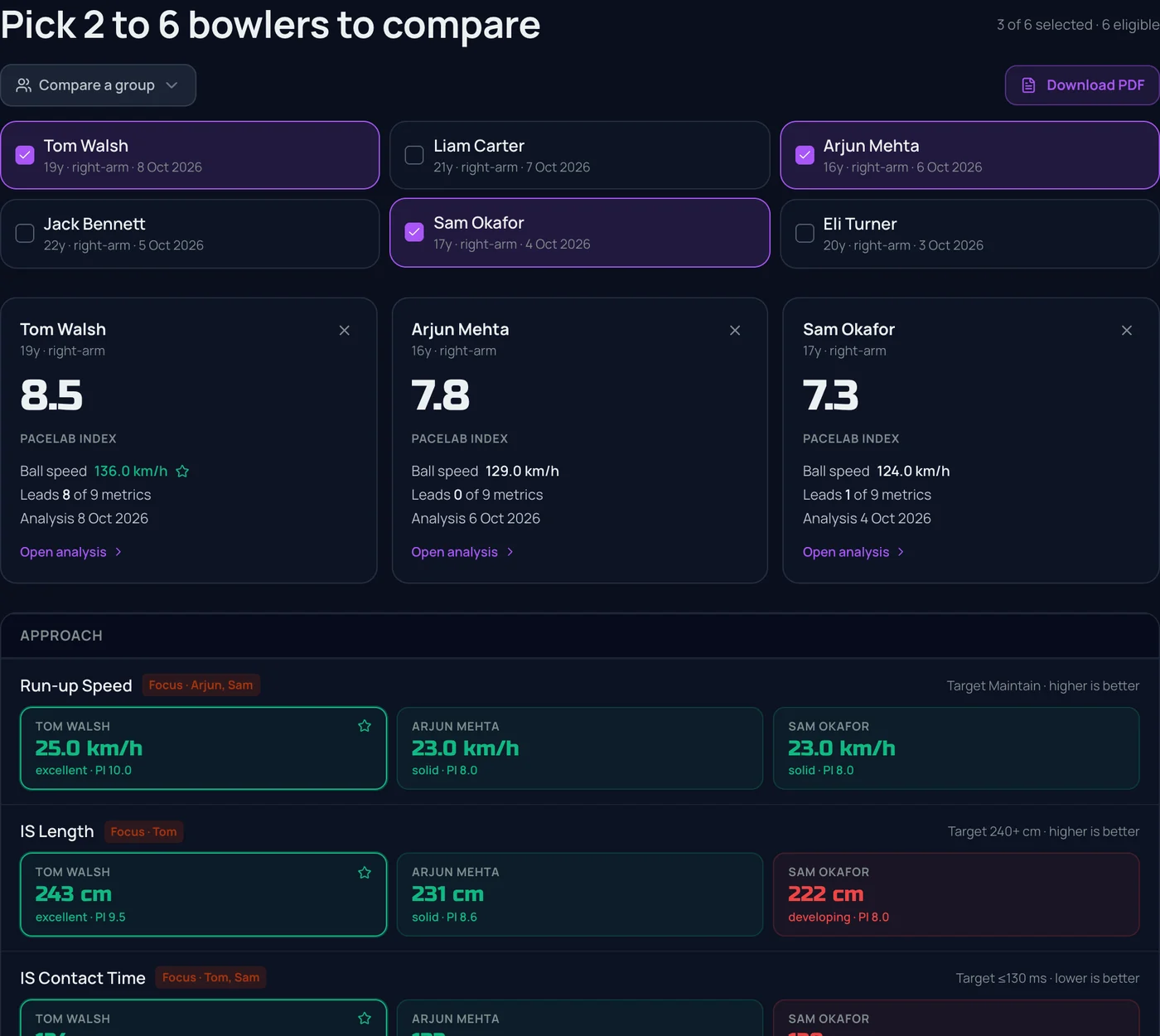The height and width of the screenshot is (1036, 1160).
Task: Click Tom Walsh's 8.5 PaceLab index
Action: click(x=51, y=395)
